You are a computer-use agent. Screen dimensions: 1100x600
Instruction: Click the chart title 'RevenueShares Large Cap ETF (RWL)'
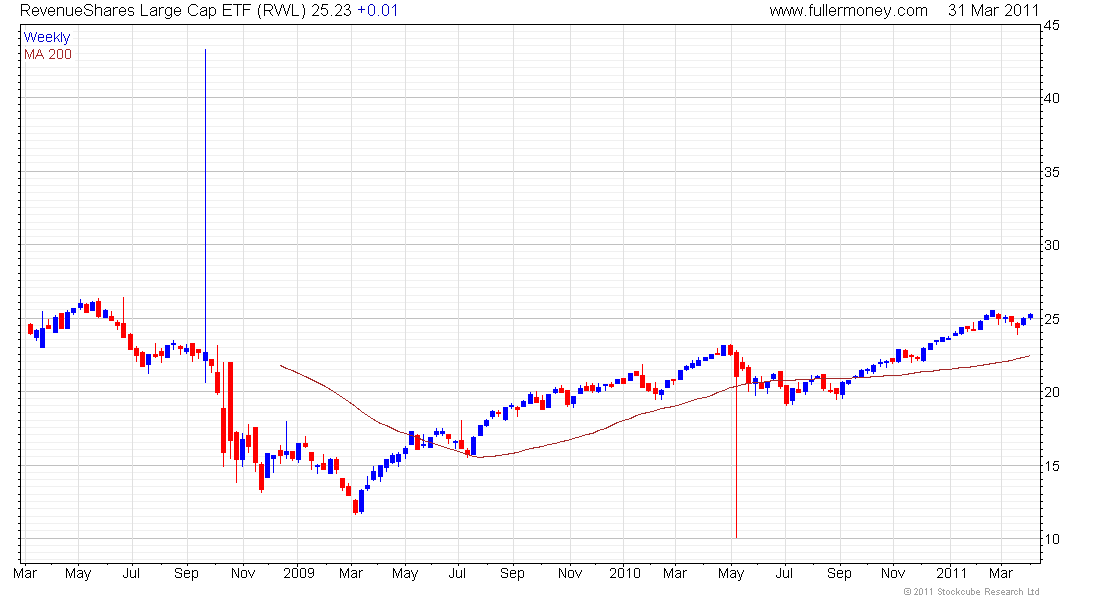click(x=163, y=11)
